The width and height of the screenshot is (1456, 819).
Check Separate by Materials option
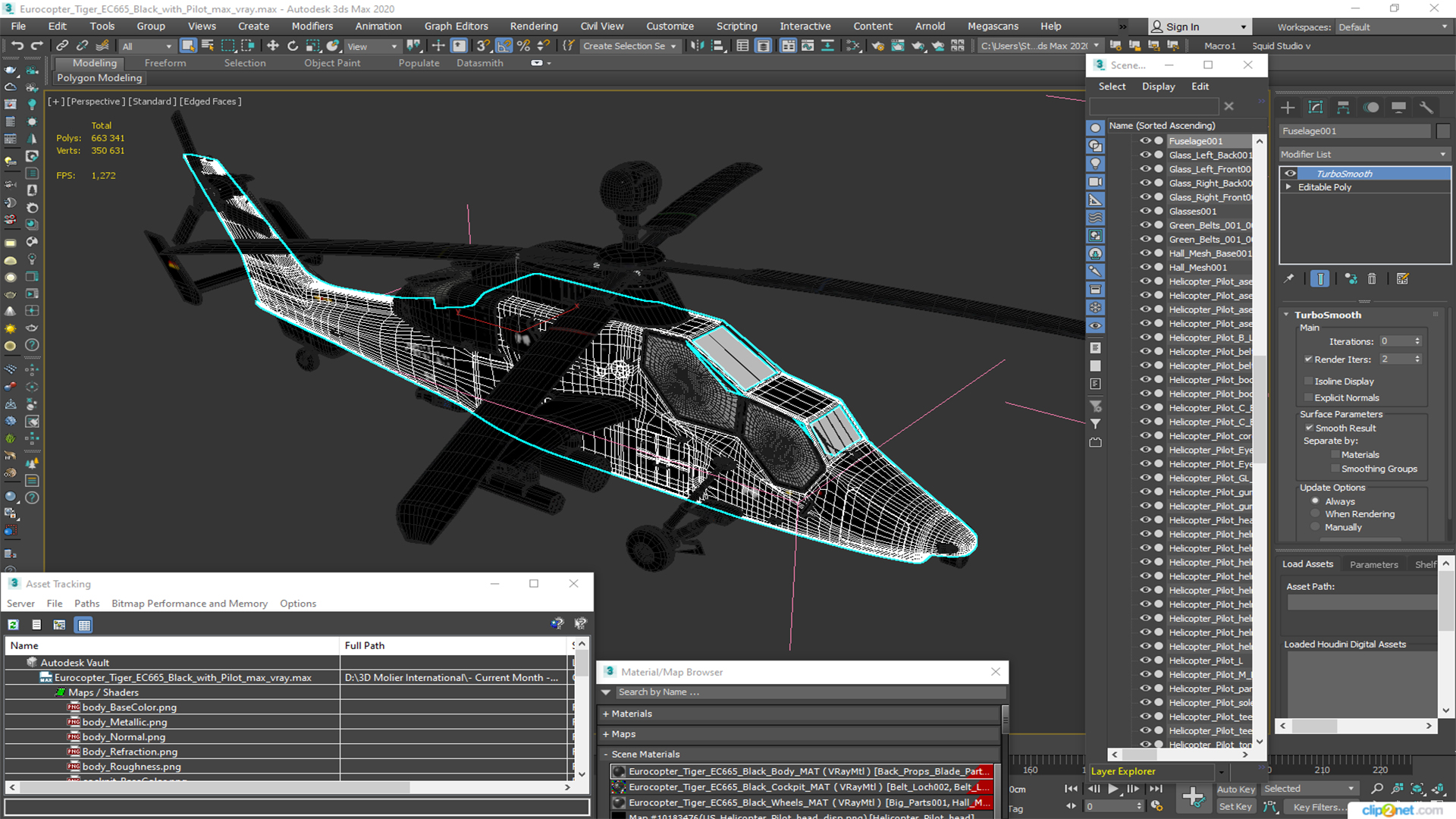1335,455
